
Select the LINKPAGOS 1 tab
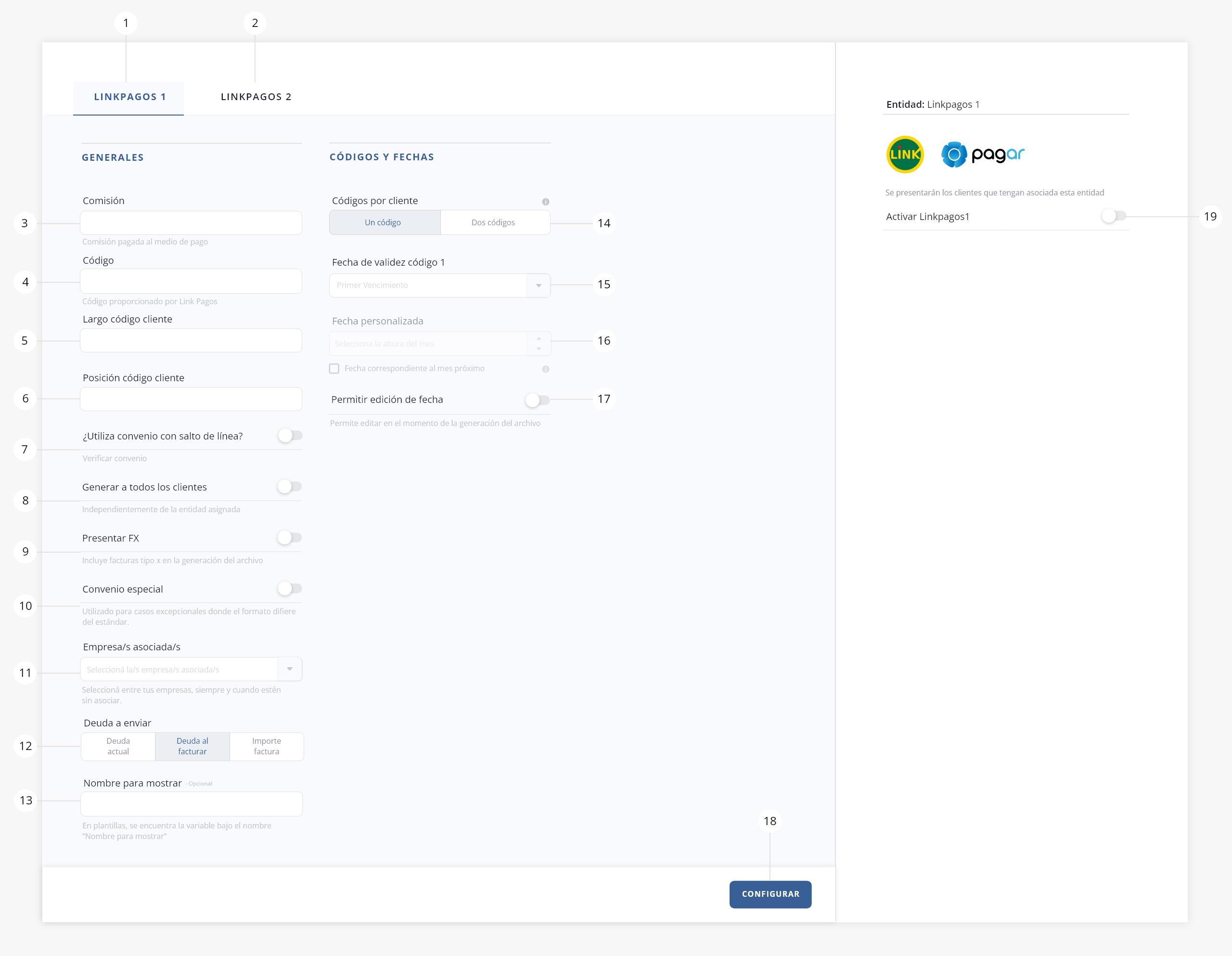pos(130,97)
